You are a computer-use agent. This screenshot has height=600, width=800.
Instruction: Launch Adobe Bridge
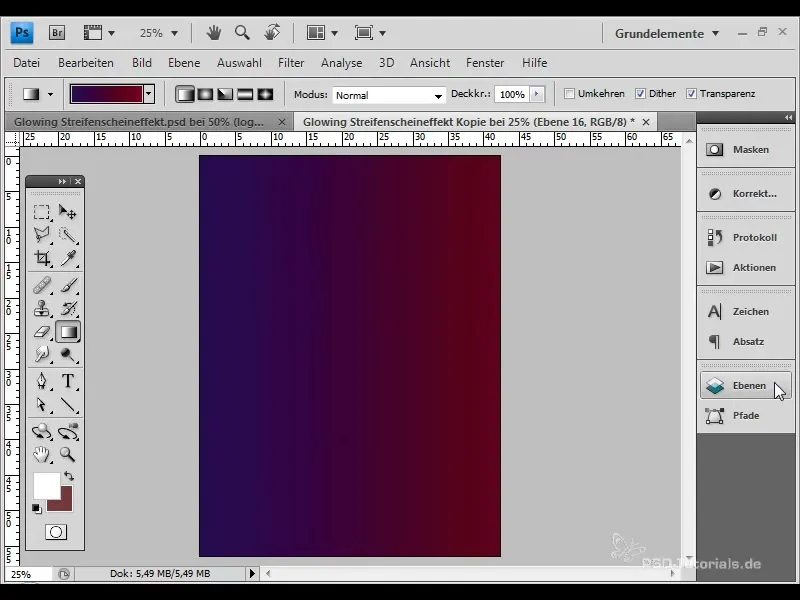coord(57,33)
